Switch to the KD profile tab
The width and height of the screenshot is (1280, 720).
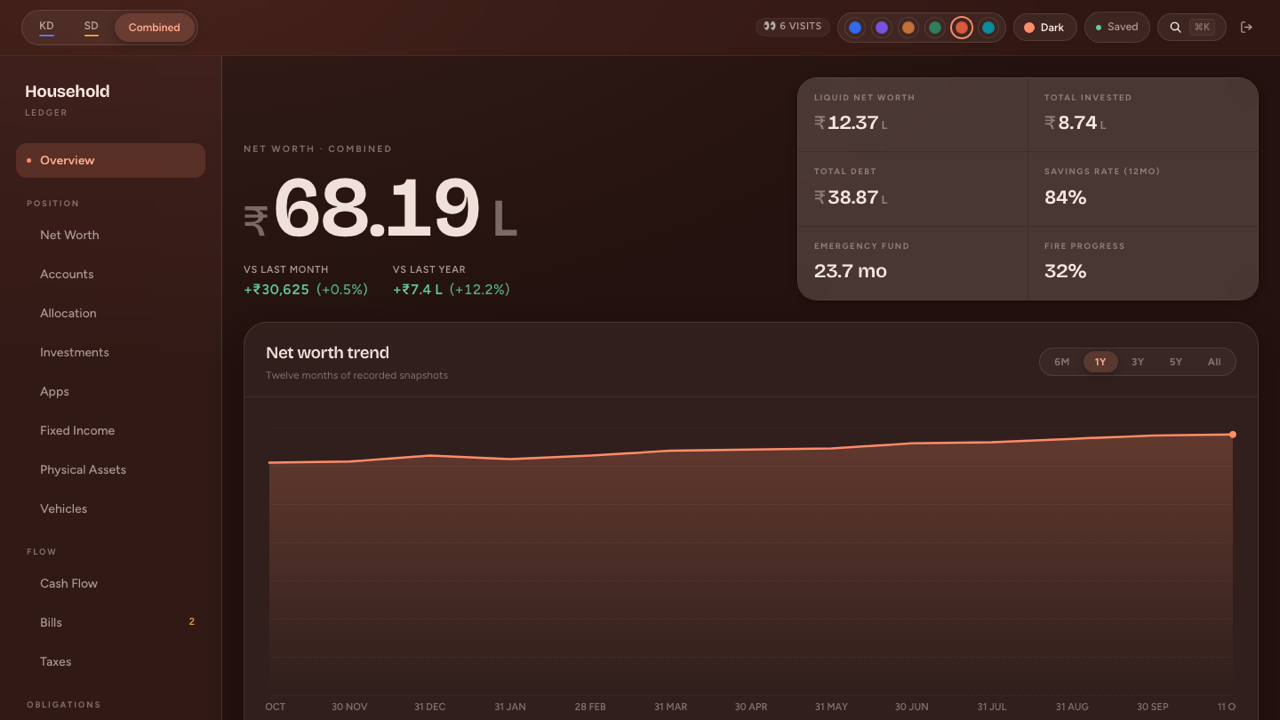coord(46,27)
